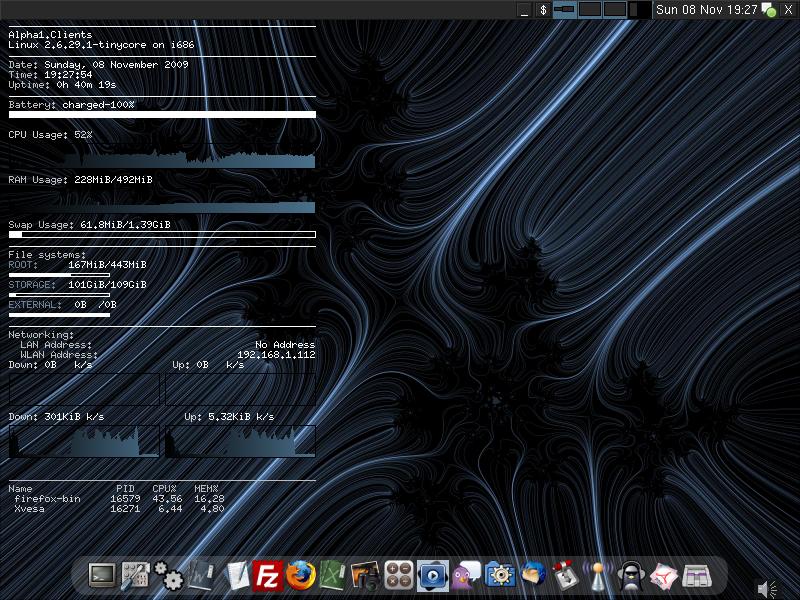This screenshot has height=600, width=800.
Task: Launch the Firefox browser
Action: 300,575
